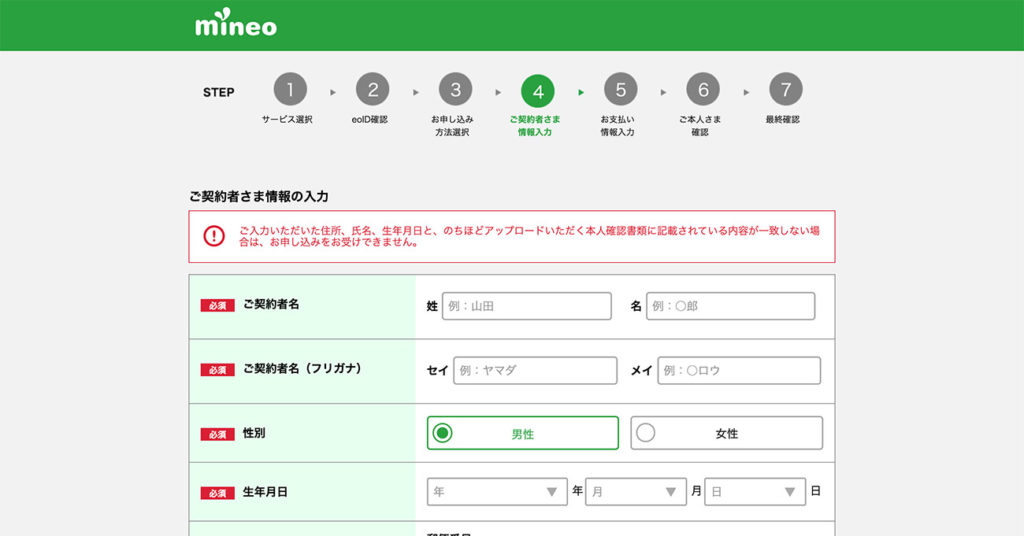Select active step 4 circle ご契約者さま情報入力

[537, 91]
